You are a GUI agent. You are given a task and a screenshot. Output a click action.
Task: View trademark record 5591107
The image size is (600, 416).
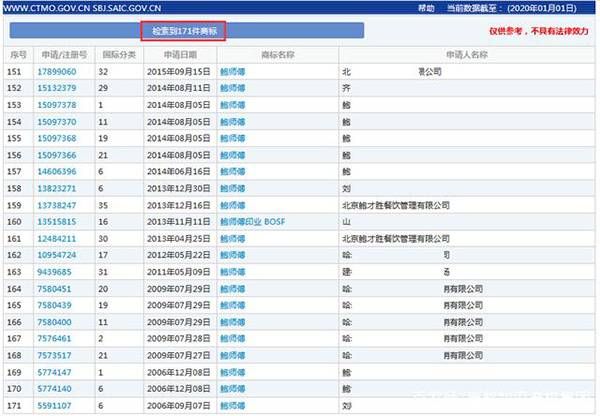tap(55, 405)
